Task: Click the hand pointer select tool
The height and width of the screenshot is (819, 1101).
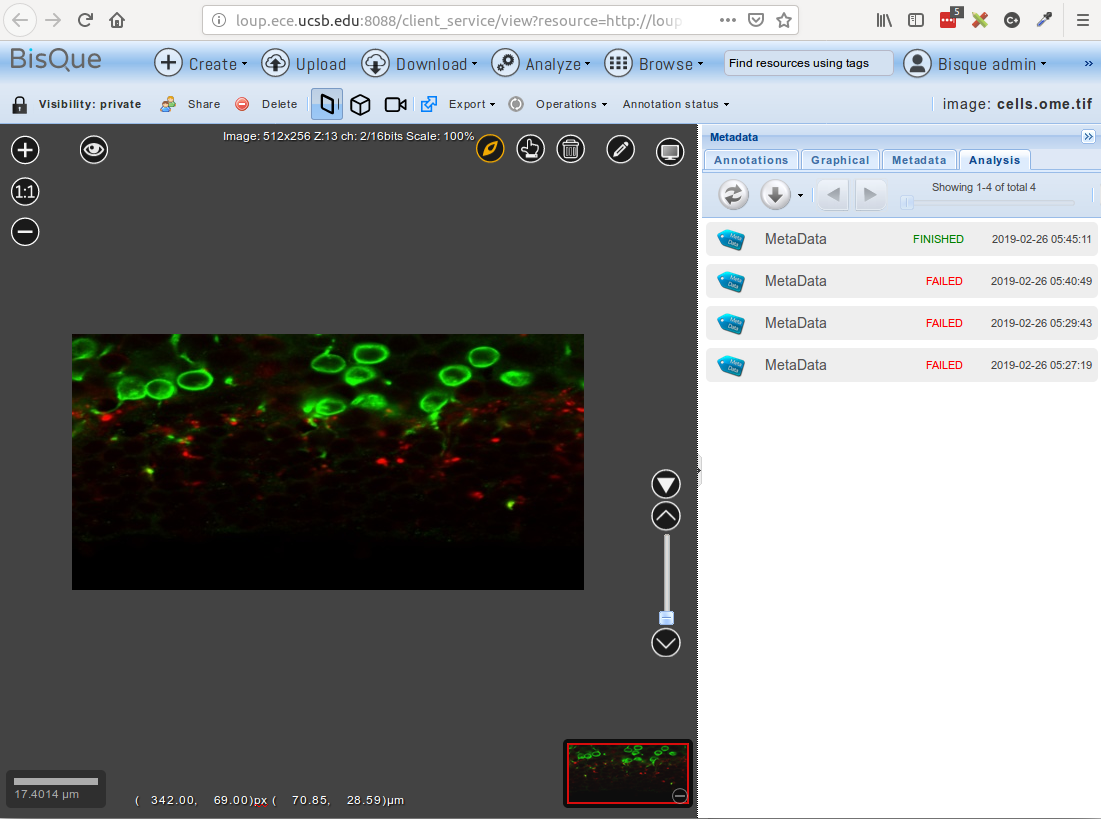Action: click(x=530, y=150)
